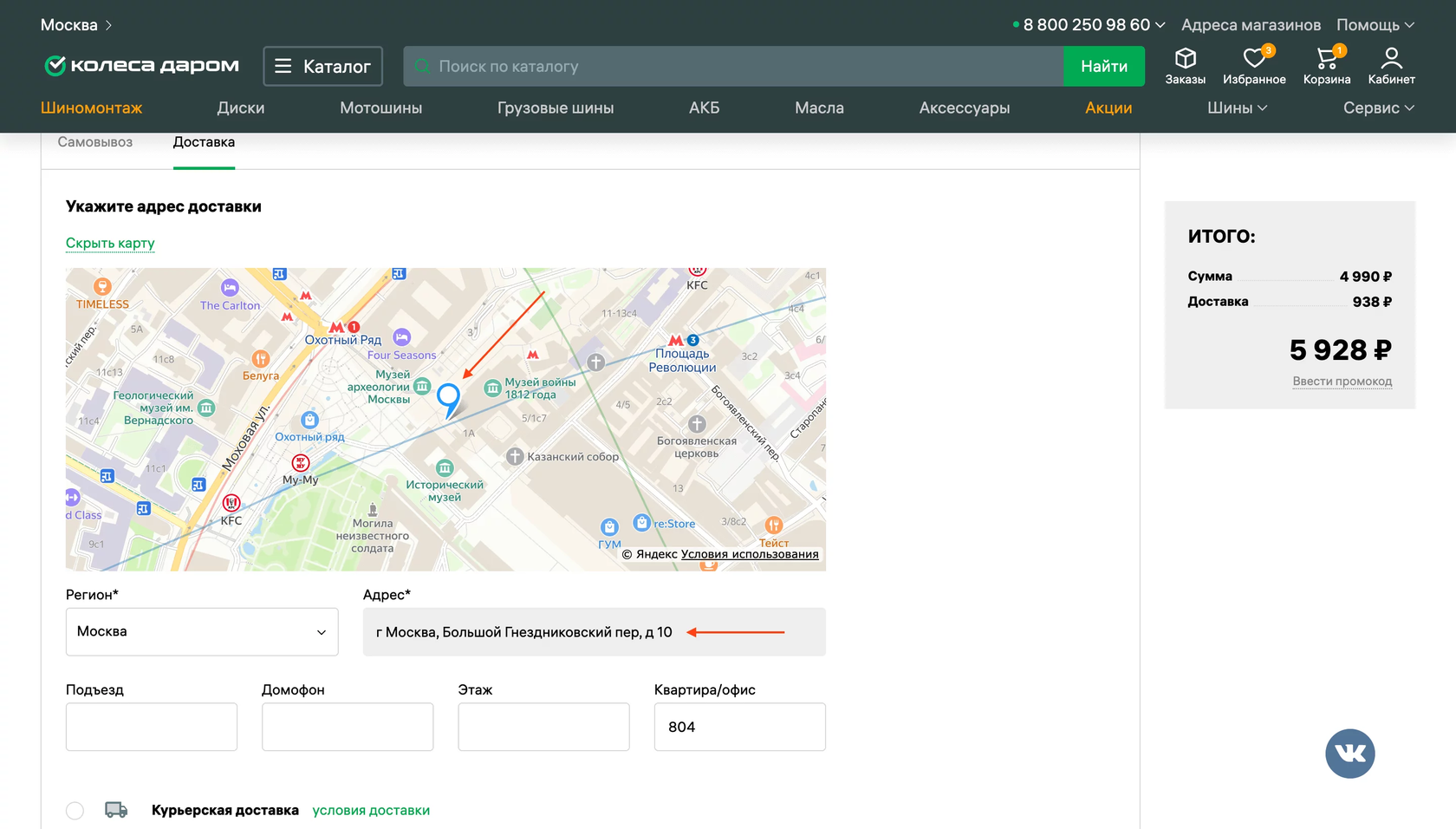Viewport: 1456px width, 829px height.
Task: Click TIMELESS restaurant marker on map
Action: point(102,286)
